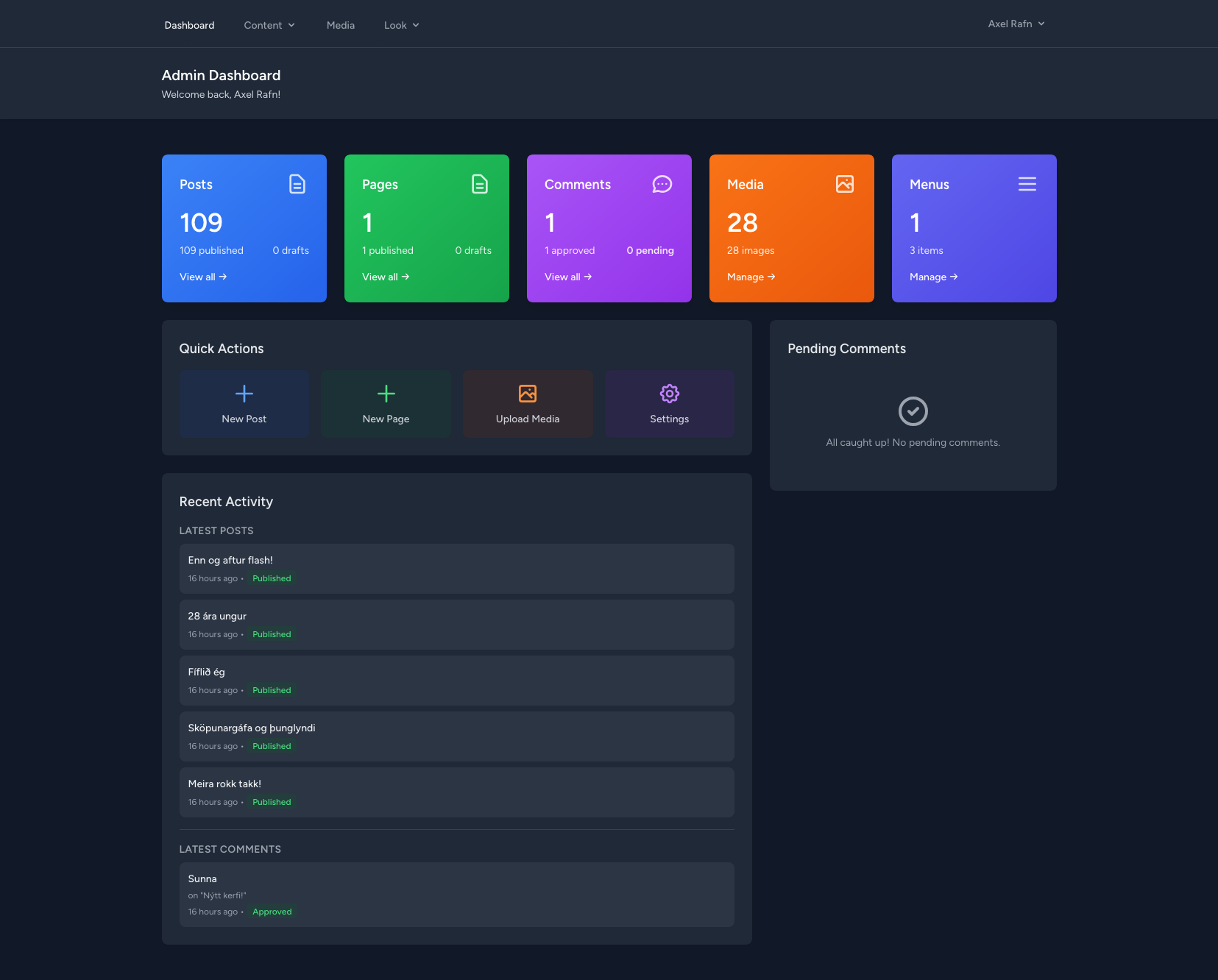Image resolution: width=1218 pixels, height=980 pixels.
Task: Click the speech bubble icon on Comments card
Action: coord(662,184)
